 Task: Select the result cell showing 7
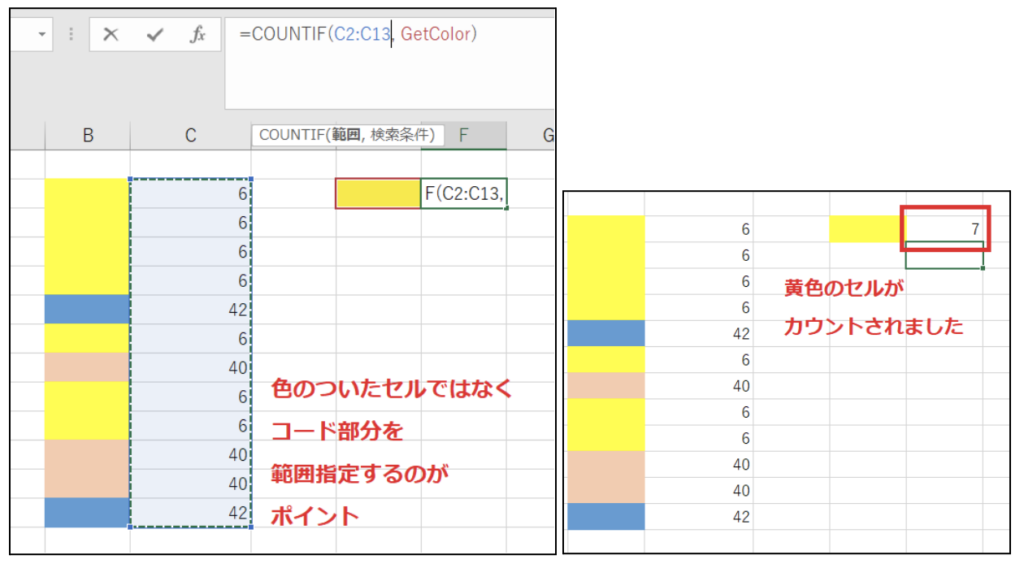coord(944,229)
